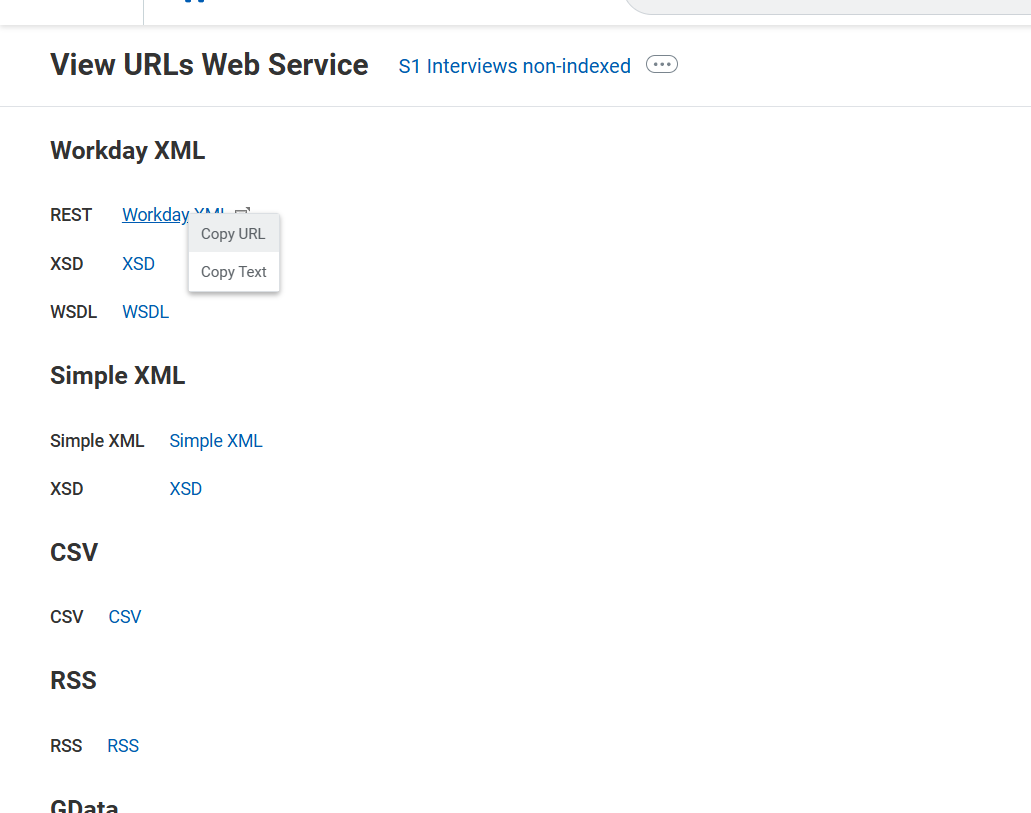Select Copy URL from the context menu
1031x813 pixels.
click(232, 233)
